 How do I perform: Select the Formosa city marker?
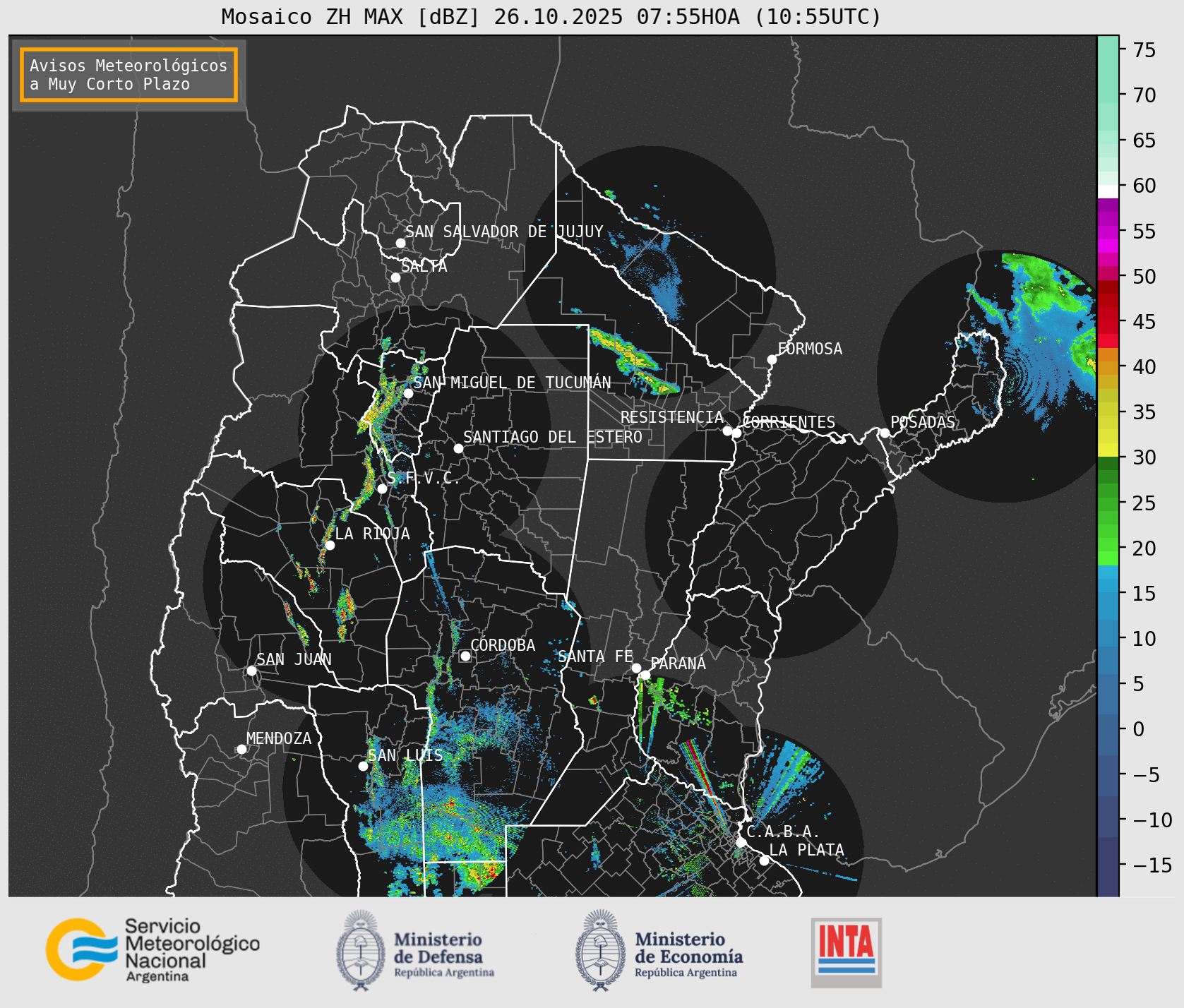click(x=772, y=359)
